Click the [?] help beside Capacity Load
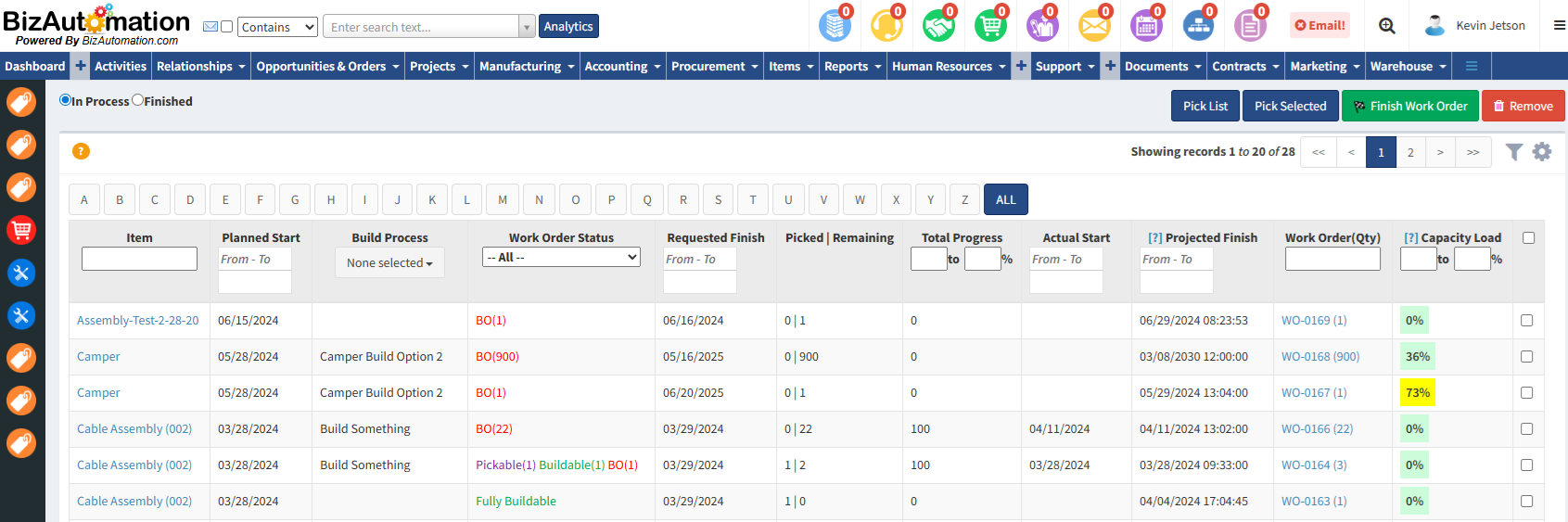The image size is (1568, 522). coord(1410,237)
